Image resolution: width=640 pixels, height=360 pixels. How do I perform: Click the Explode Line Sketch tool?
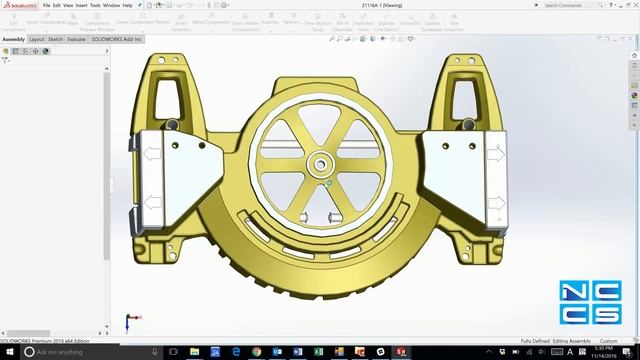coord(386,23)
